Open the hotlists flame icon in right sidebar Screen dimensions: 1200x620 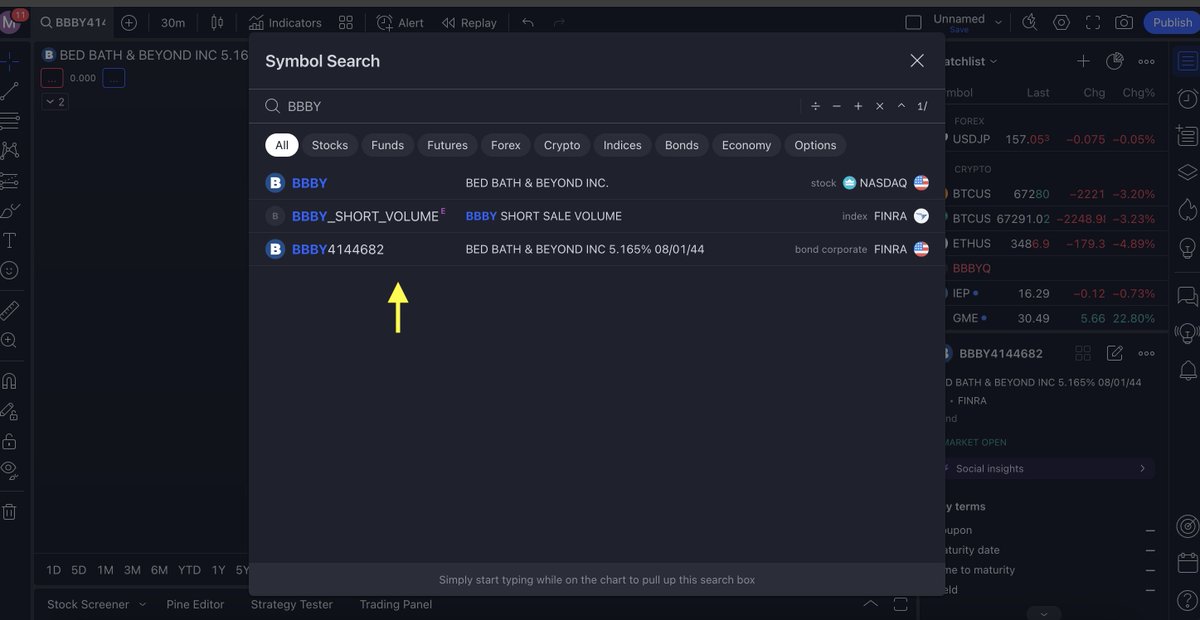(x=1187, y=209)
